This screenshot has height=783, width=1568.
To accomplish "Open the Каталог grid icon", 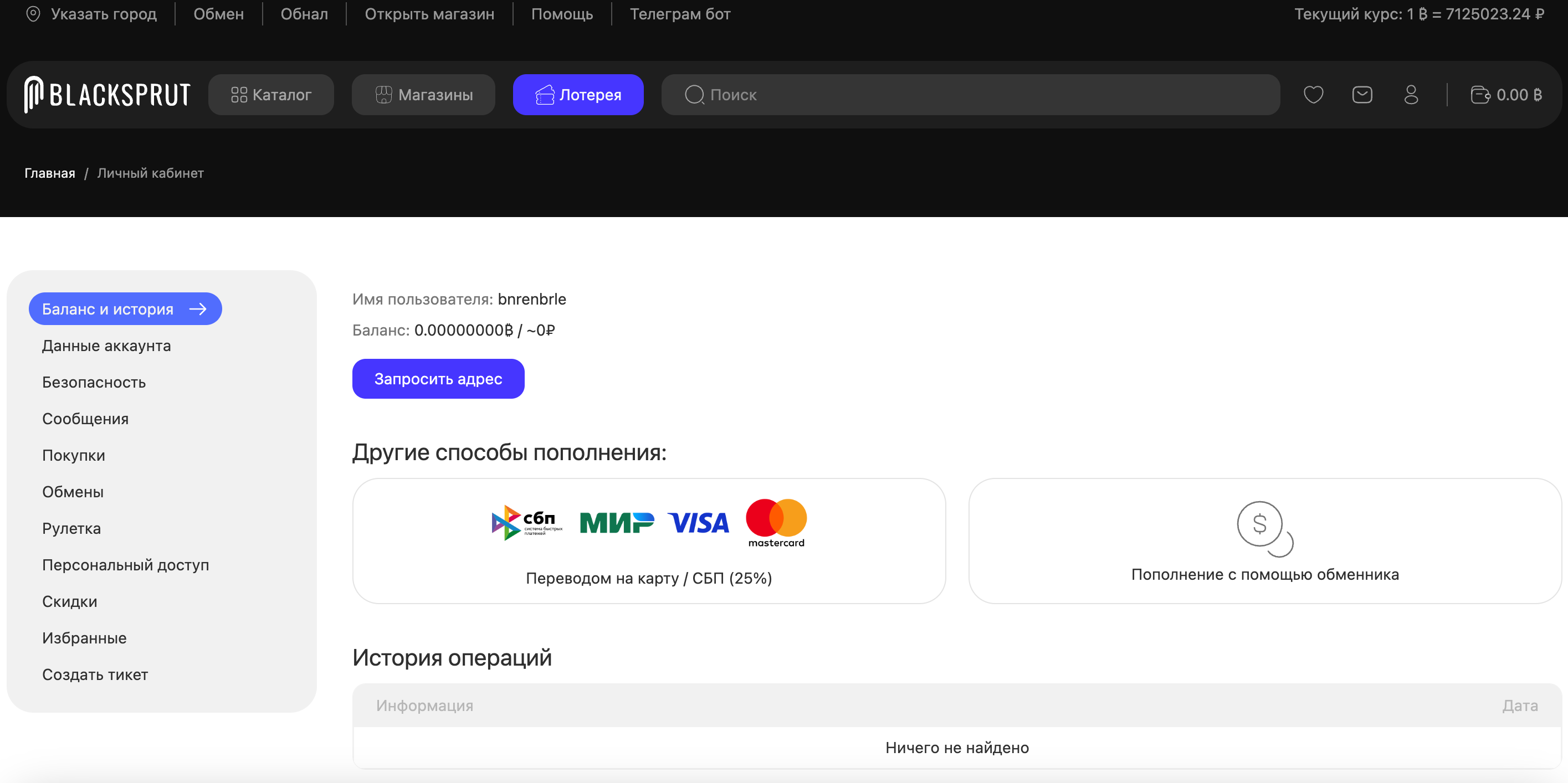I will coord(239,94).
